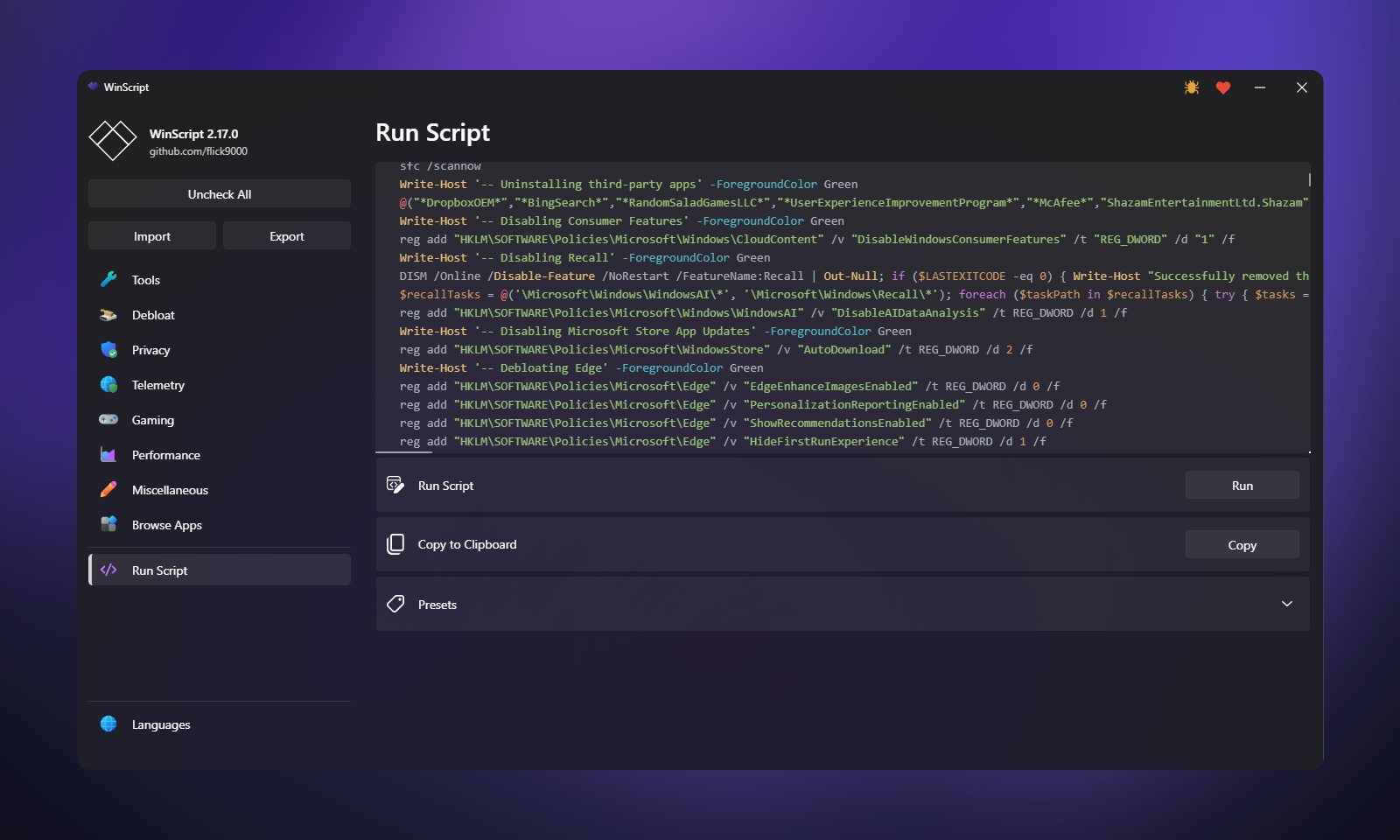The width and height of the screenshot is (1400, 840).
Task: Click the Miscellaneous pencil icon
Action: click(x=108, y=490)
